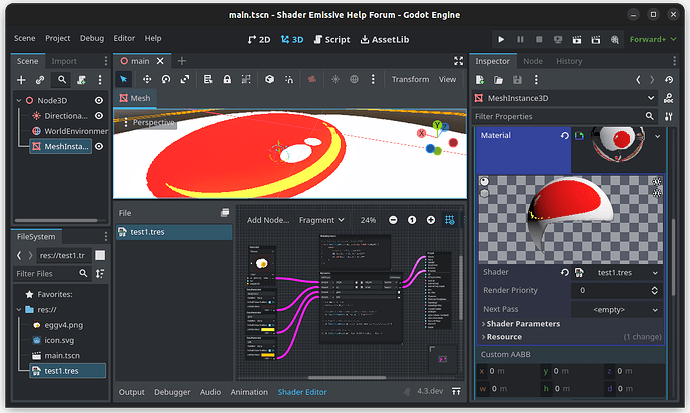Screen dimensions: 690x413
Task: Stop the running project
Action: click(x=539, y=40)
